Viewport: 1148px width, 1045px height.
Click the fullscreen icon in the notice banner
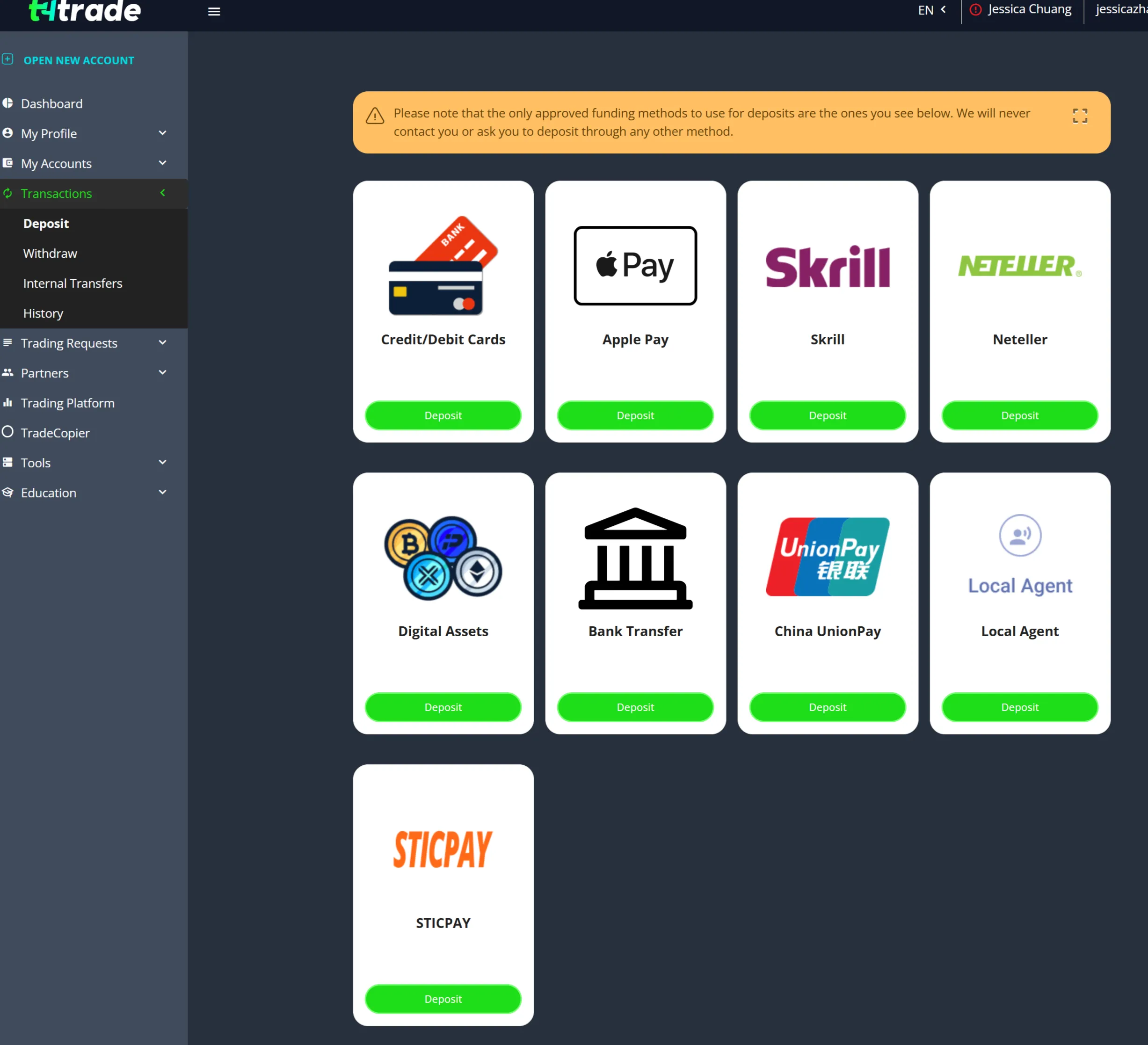coord(1080,116)
